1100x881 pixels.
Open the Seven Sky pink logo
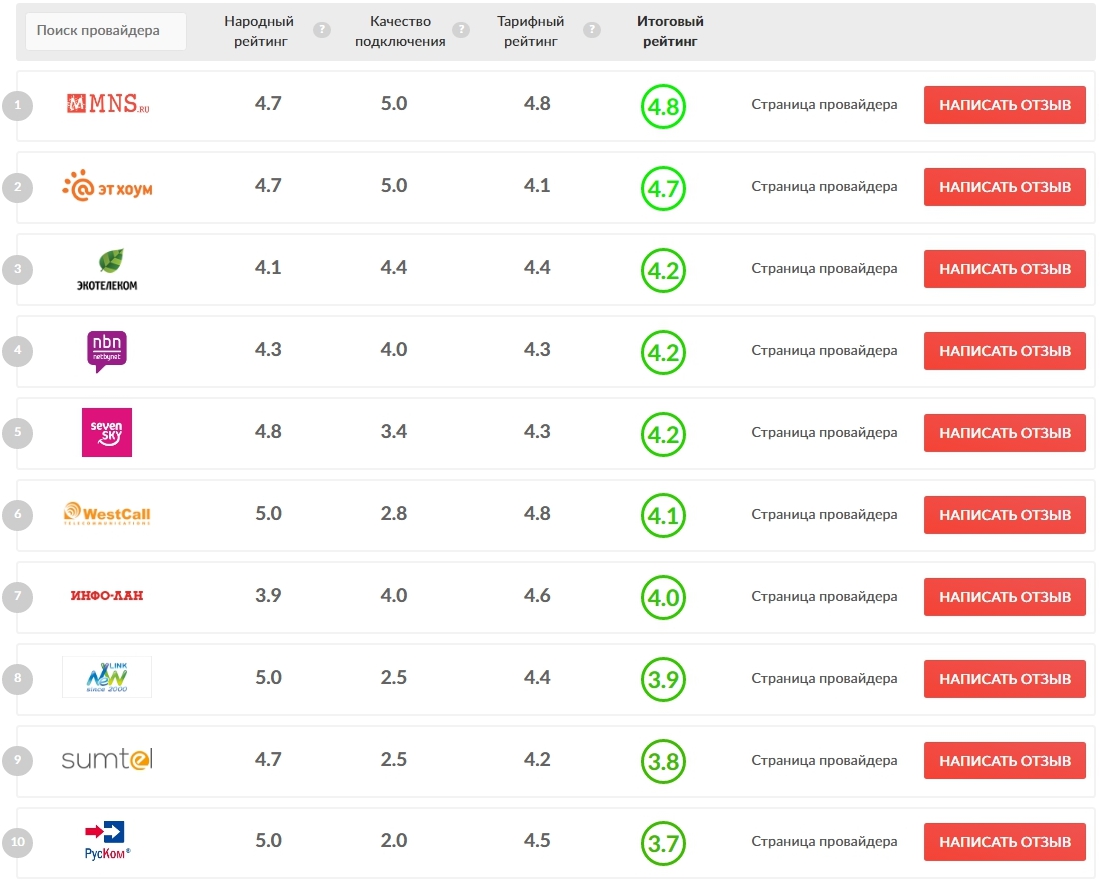pos(107,432)
